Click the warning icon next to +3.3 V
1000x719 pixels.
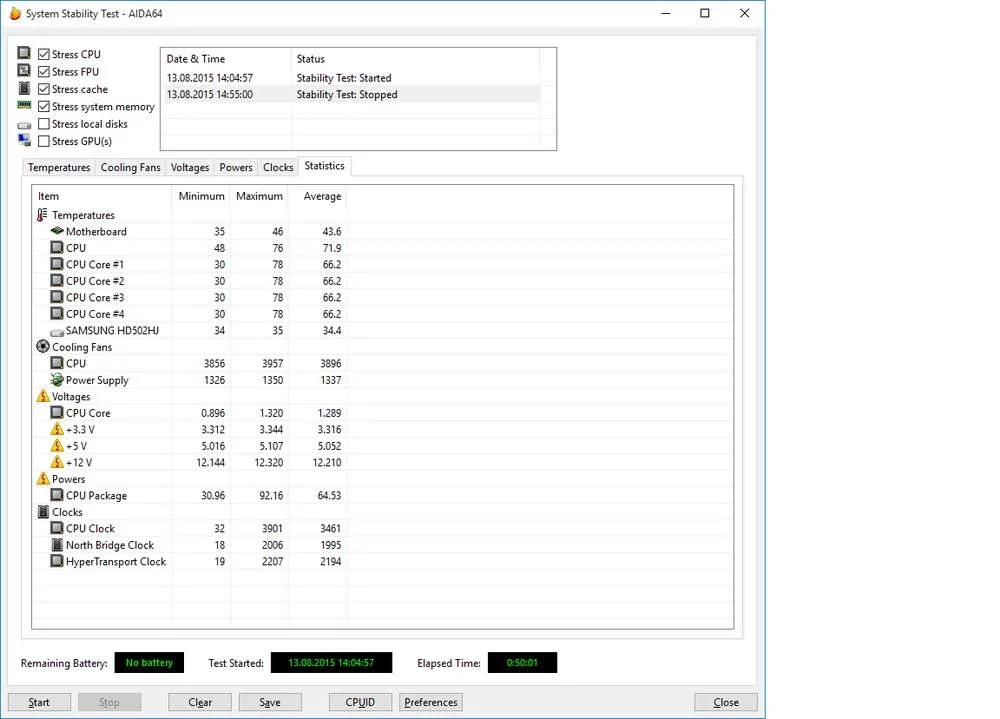pos(57,429)
